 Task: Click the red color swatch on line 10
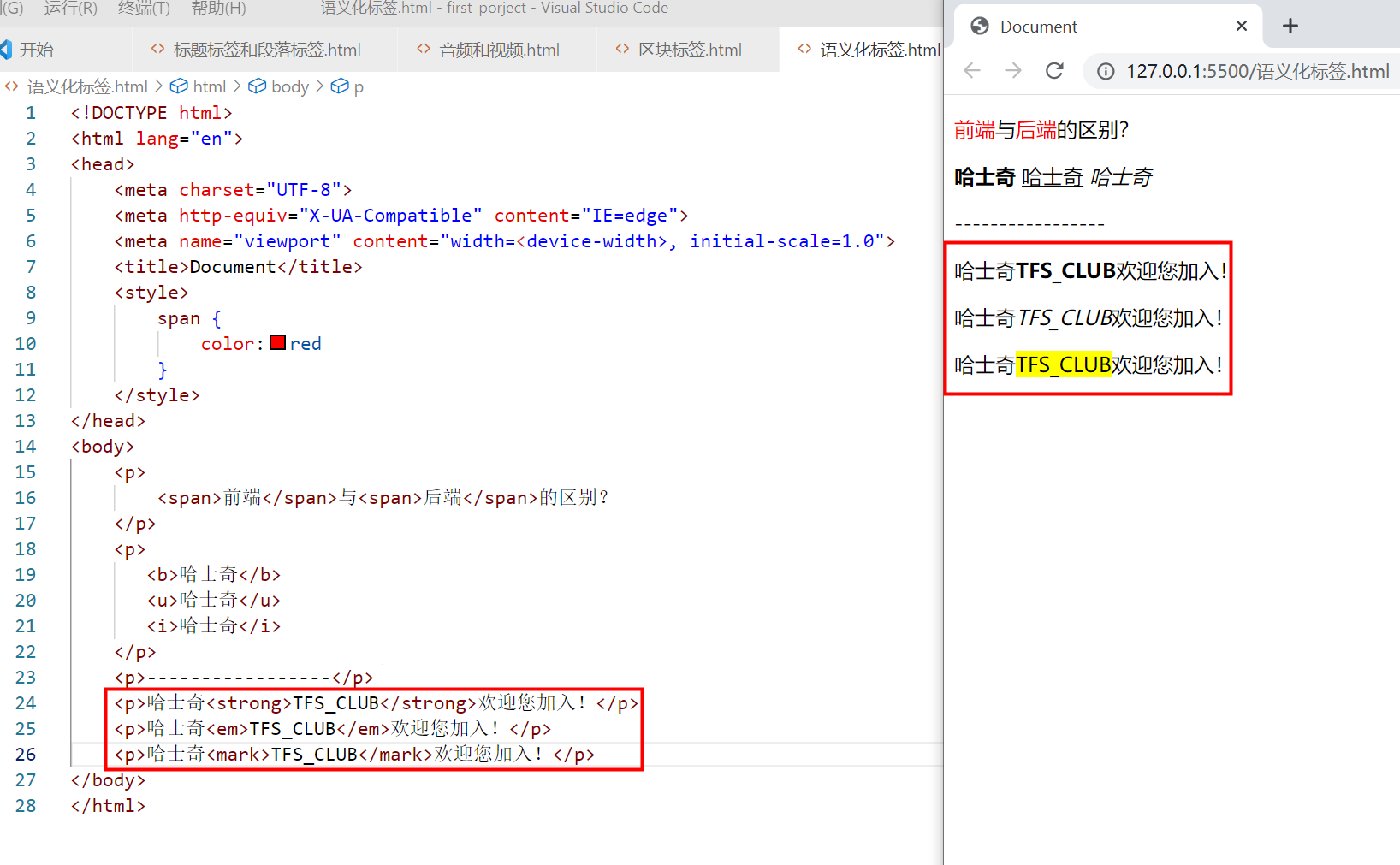[277, 343]
